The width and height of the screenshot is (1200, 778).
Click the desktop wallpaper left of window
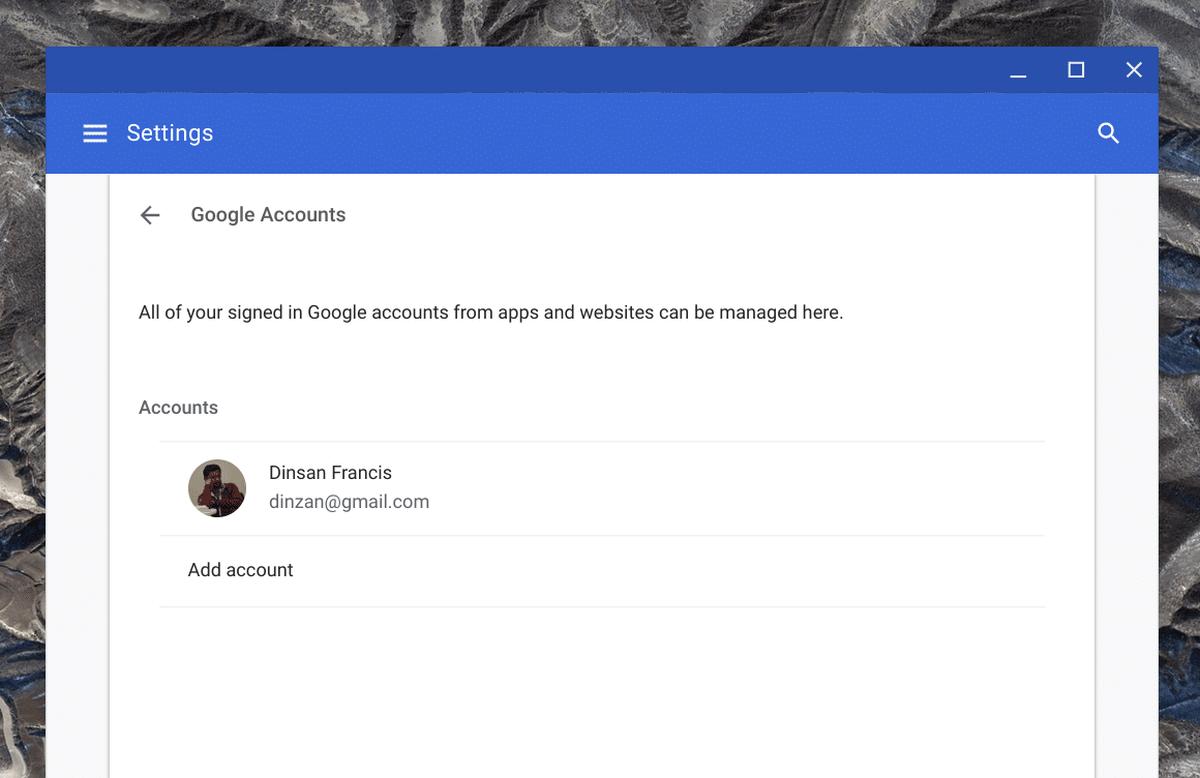coord(22,400)
